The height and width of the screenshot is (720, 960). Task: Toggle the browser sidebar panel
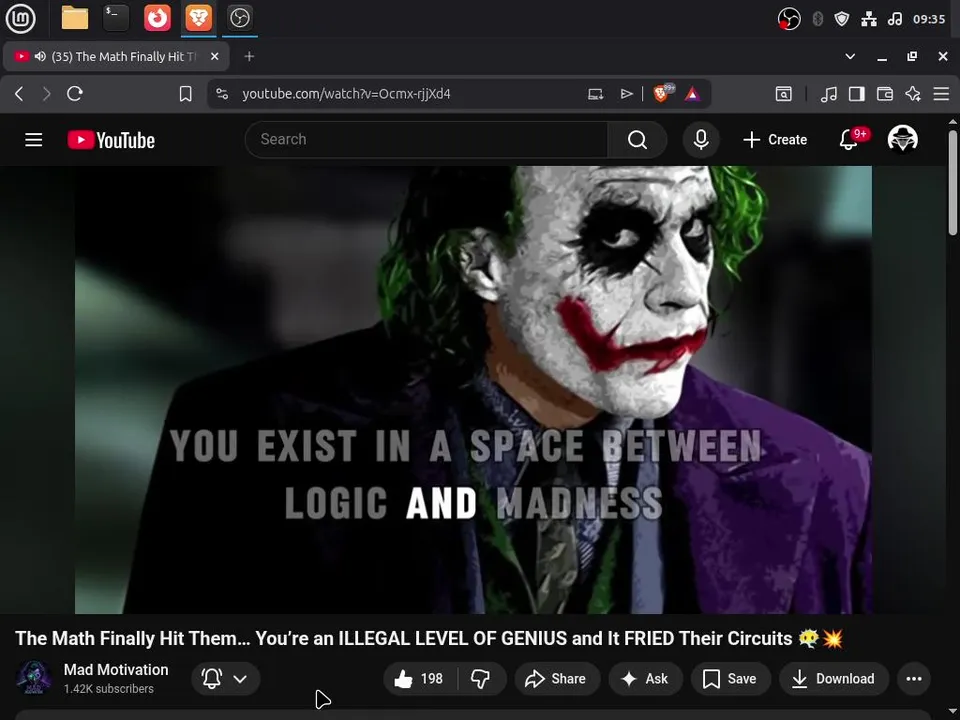point(857,94)
